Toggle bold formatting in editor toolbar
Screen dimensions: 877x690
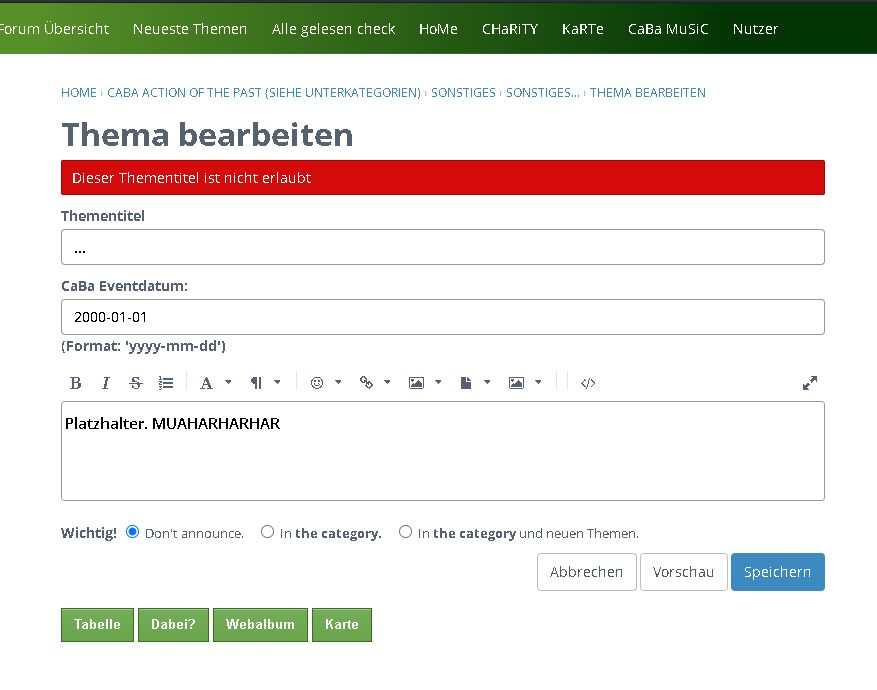(x=75, y=383)
